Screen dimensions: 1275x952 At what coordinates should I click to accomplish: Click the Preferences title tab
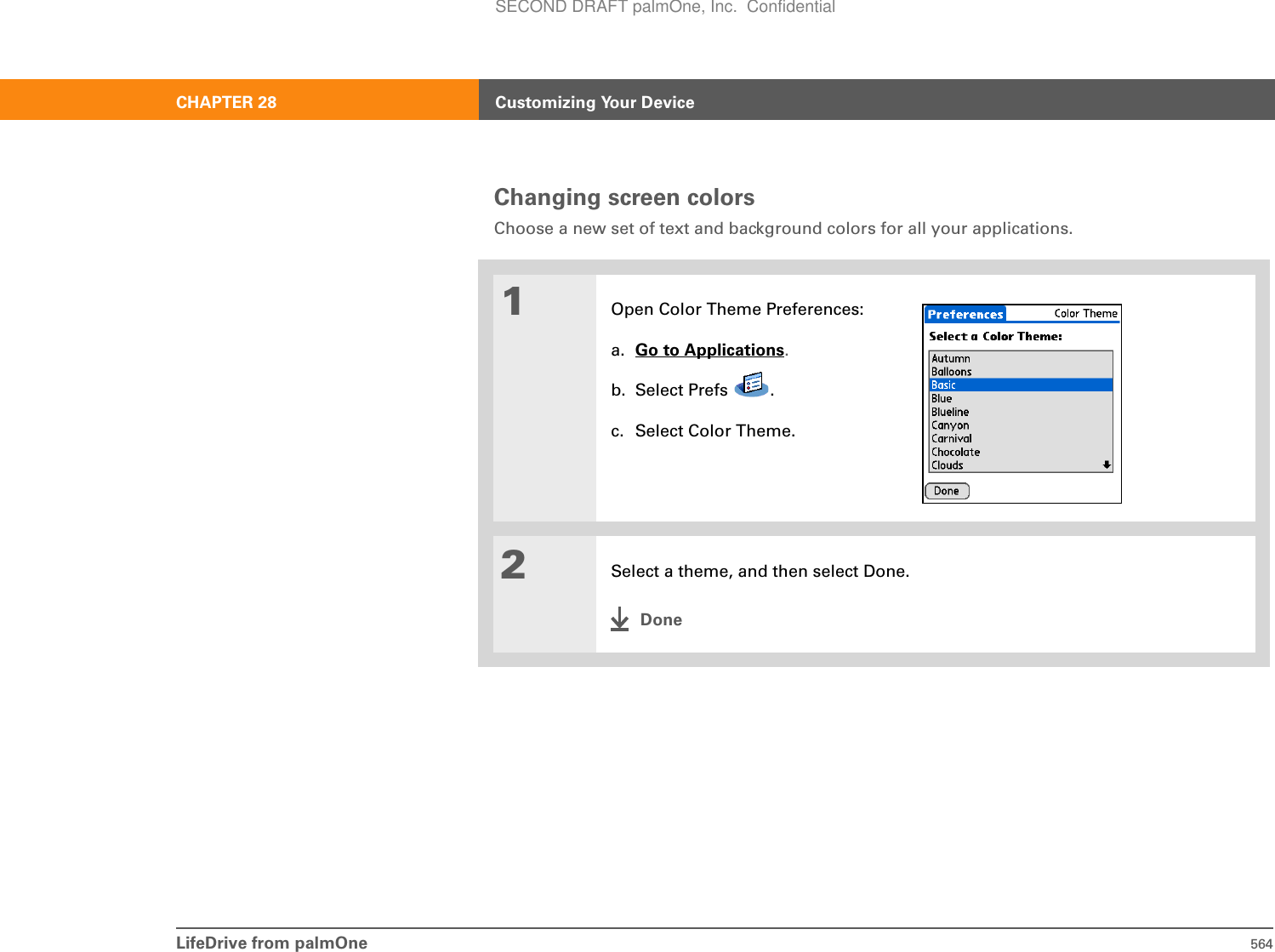(x=965, y=314)
